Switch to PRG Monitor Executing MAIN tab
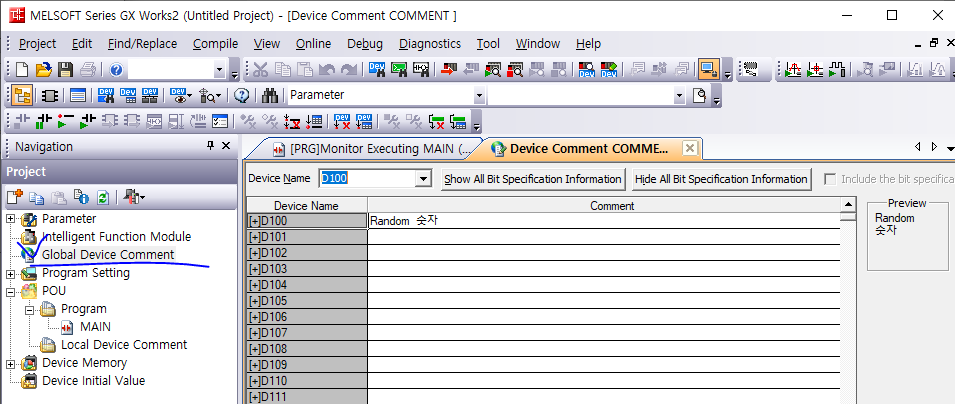Viewport: 955px width, 404px height. point(370,149)
